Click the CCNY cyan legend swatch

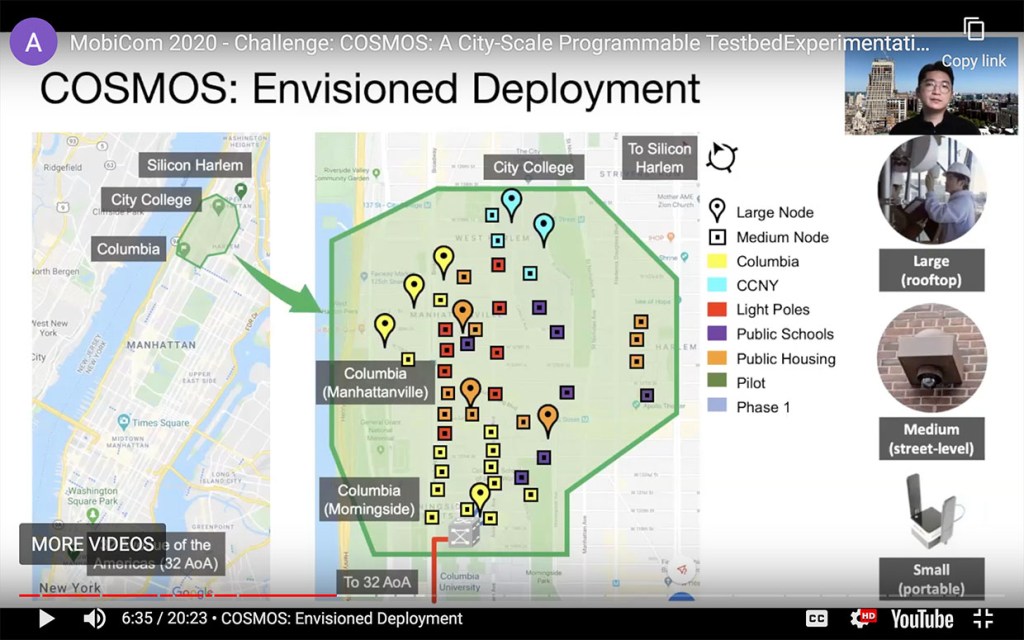click(x=717, y=285)
